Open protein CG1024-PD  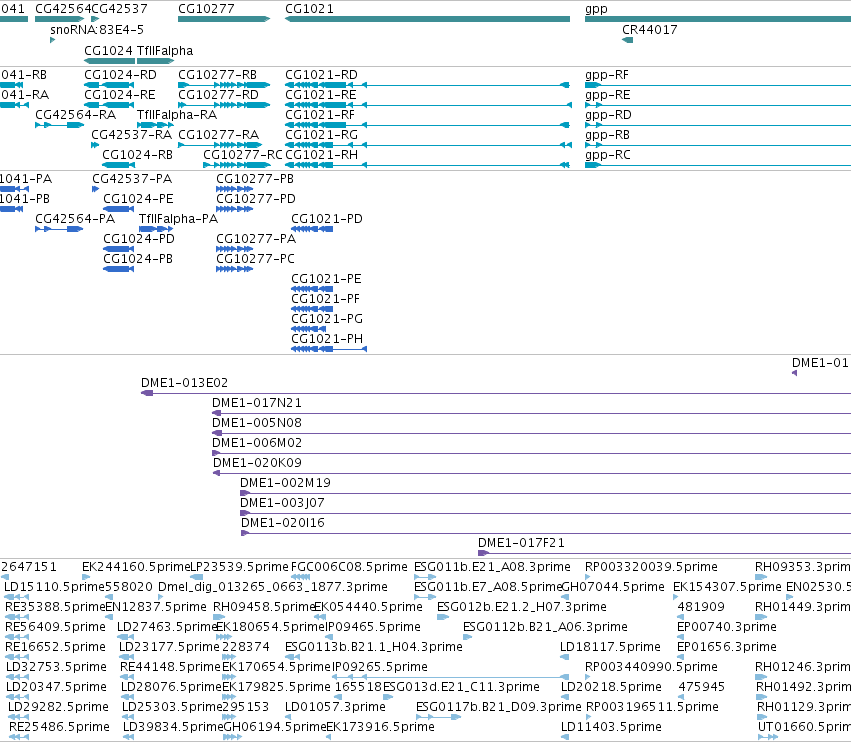tap(139, 239)
